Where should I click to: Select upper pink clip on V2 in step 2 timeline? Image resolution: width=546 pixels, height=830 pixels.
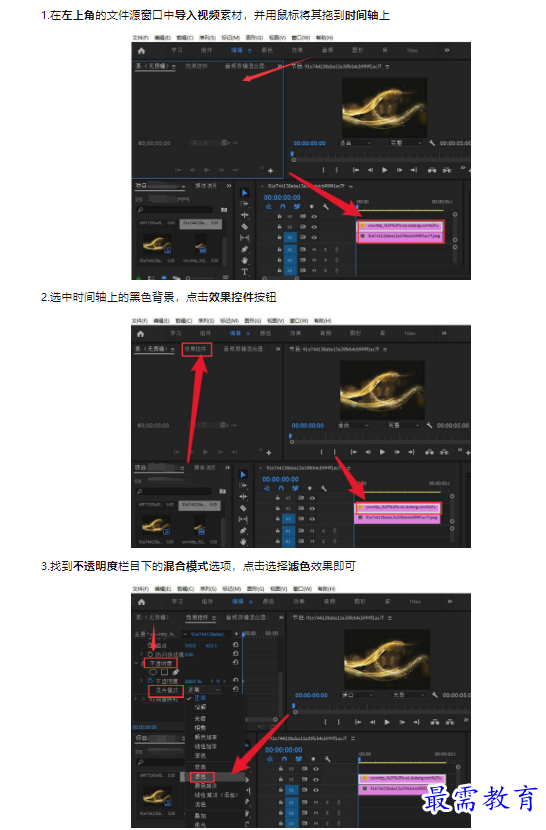coord(397,507)
